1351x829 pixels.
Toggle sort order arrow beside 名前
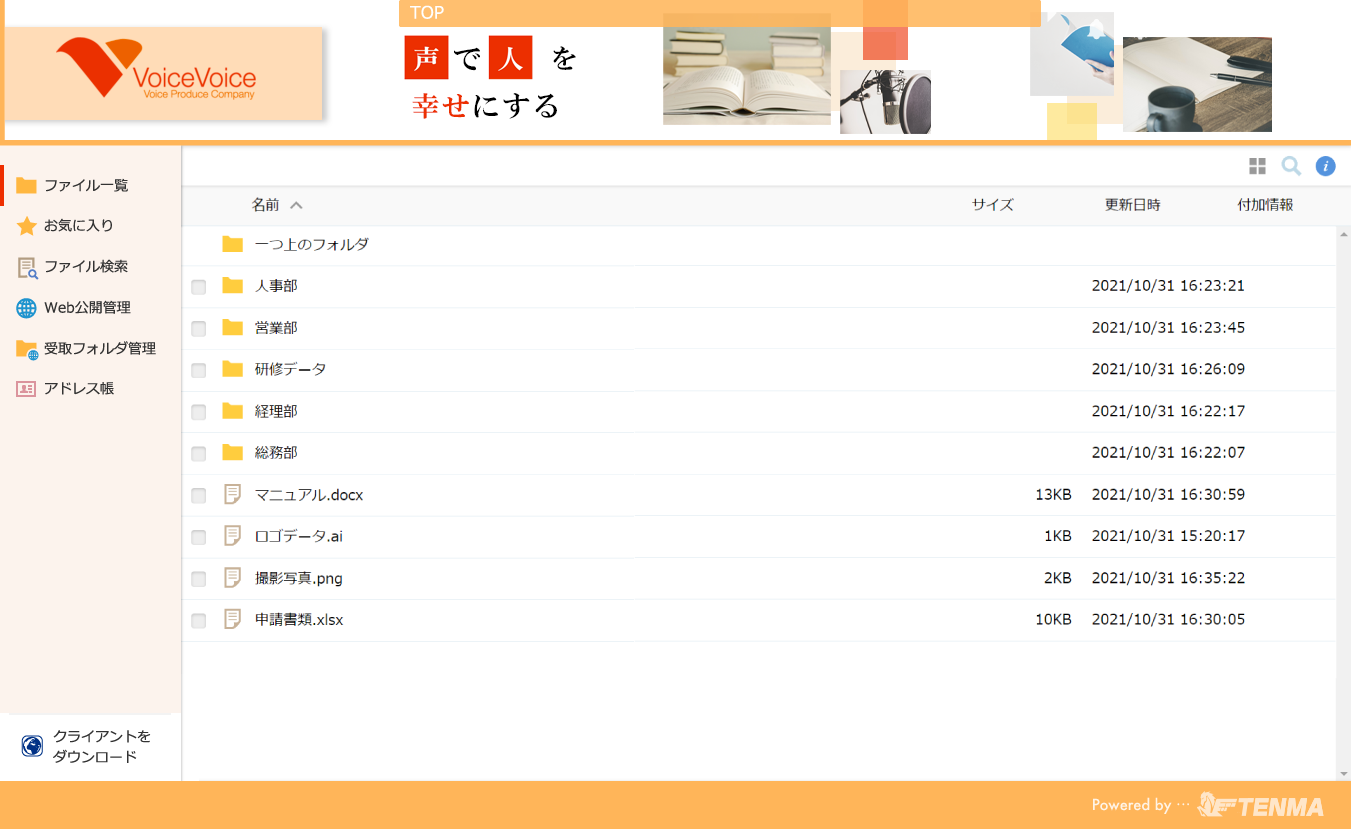[296, 205]
